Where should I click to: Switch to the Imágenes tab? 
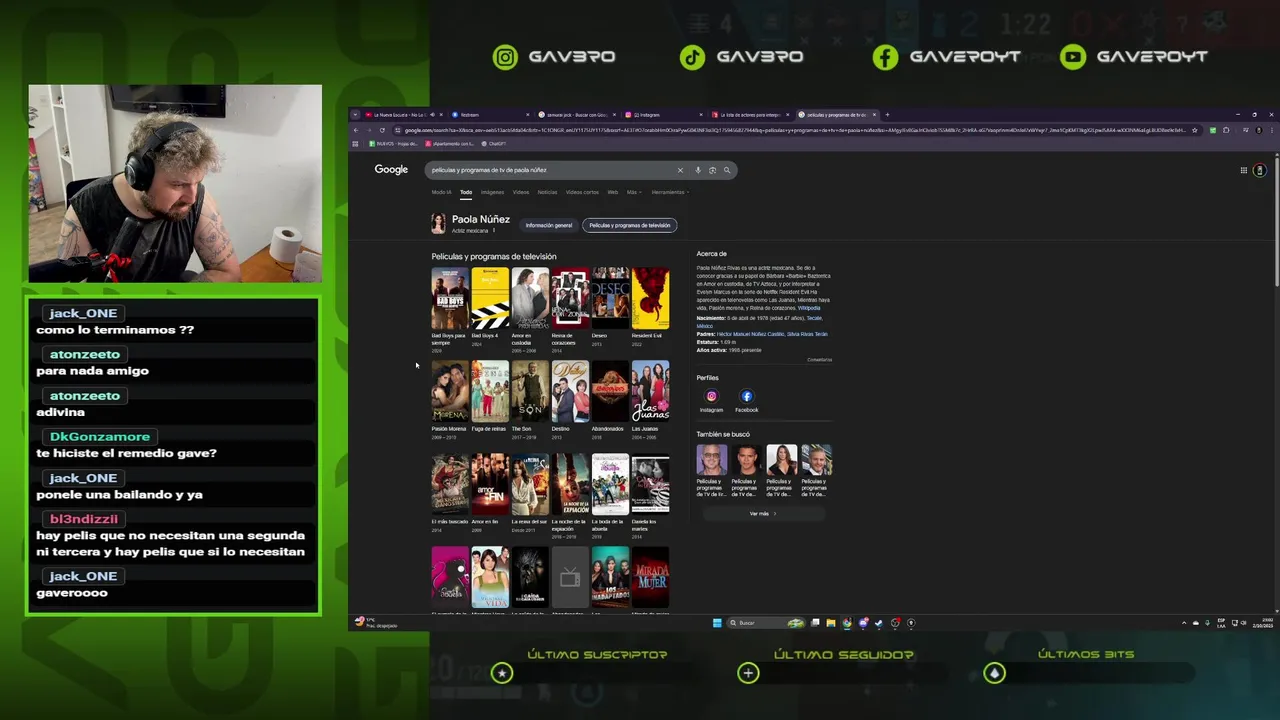point(492,192)
